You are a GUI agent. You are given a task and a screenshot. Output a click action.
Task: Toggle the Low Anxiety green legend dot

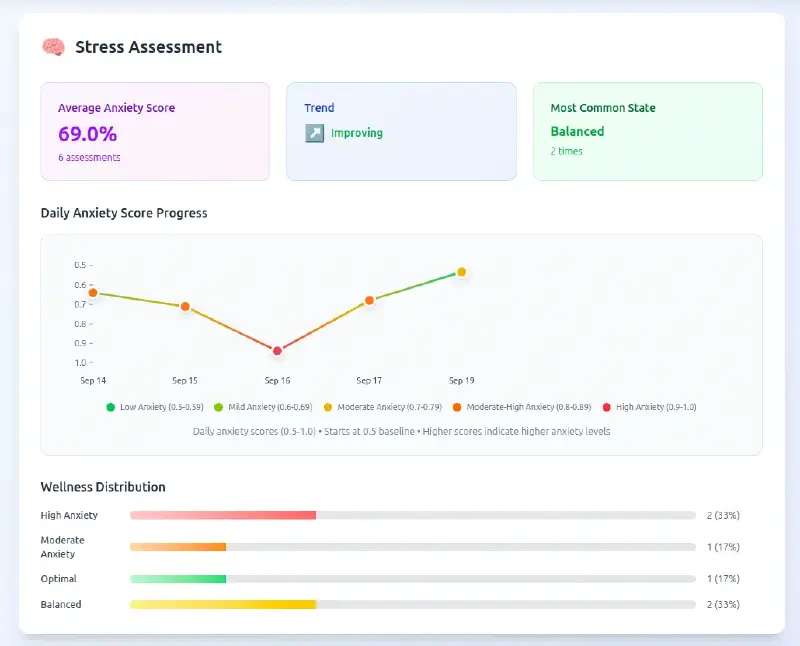pos(110,407)
